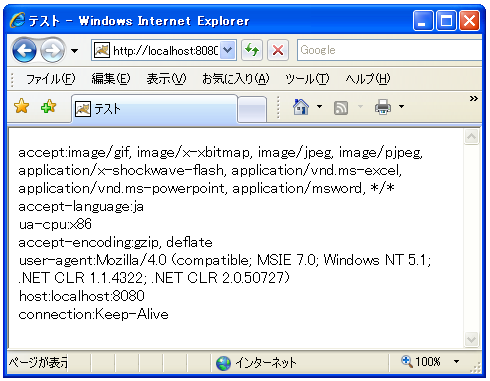Click the ua-cpu:x86 header line
Viewport: 490px width, 381px height.
(55, 224)
